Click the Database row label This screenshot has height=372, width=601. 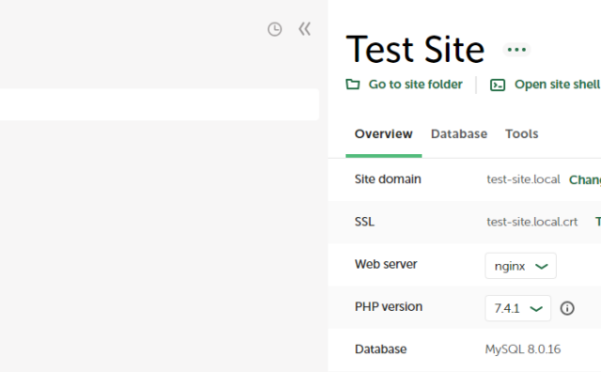point(381,349)
